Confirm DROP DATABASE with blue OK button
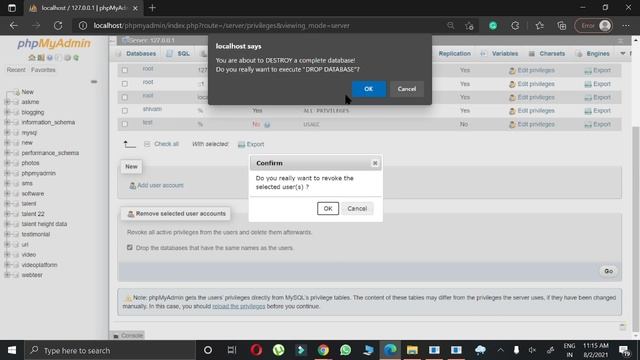Screen dimensions: 640x360 (368, 89)
